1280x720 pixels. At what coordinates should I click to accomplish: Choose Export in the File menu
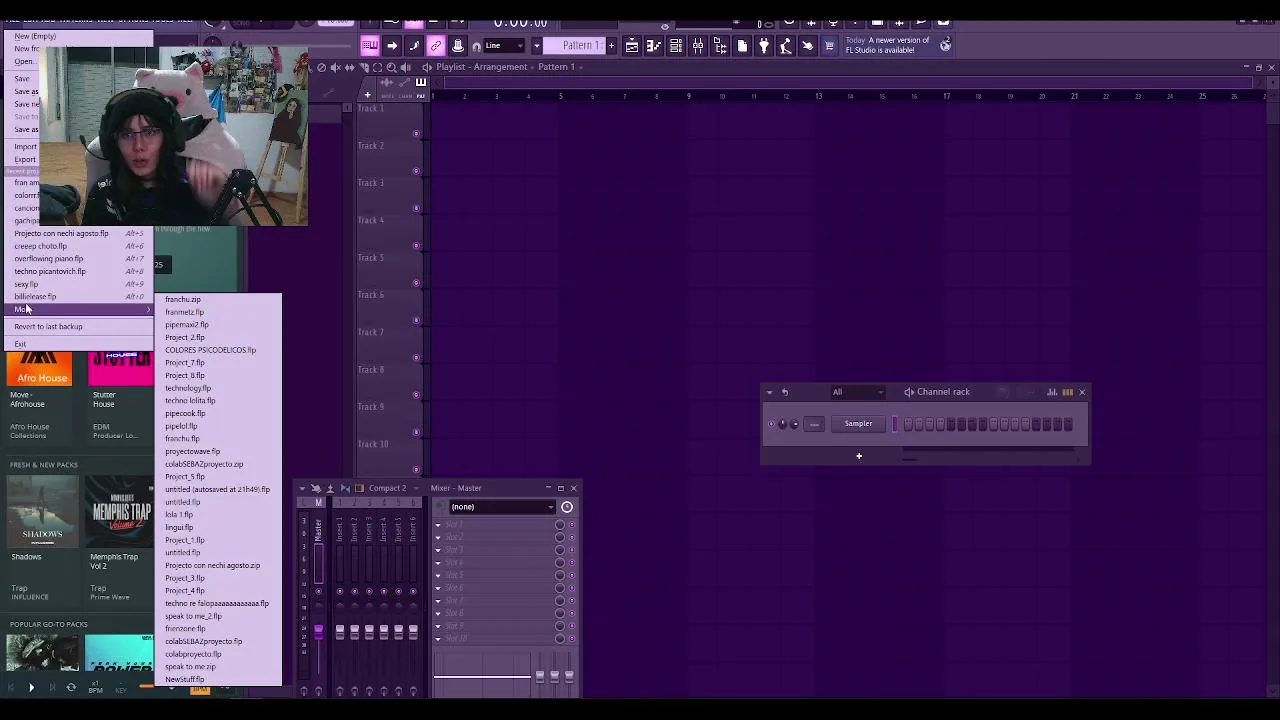(25, 160)
